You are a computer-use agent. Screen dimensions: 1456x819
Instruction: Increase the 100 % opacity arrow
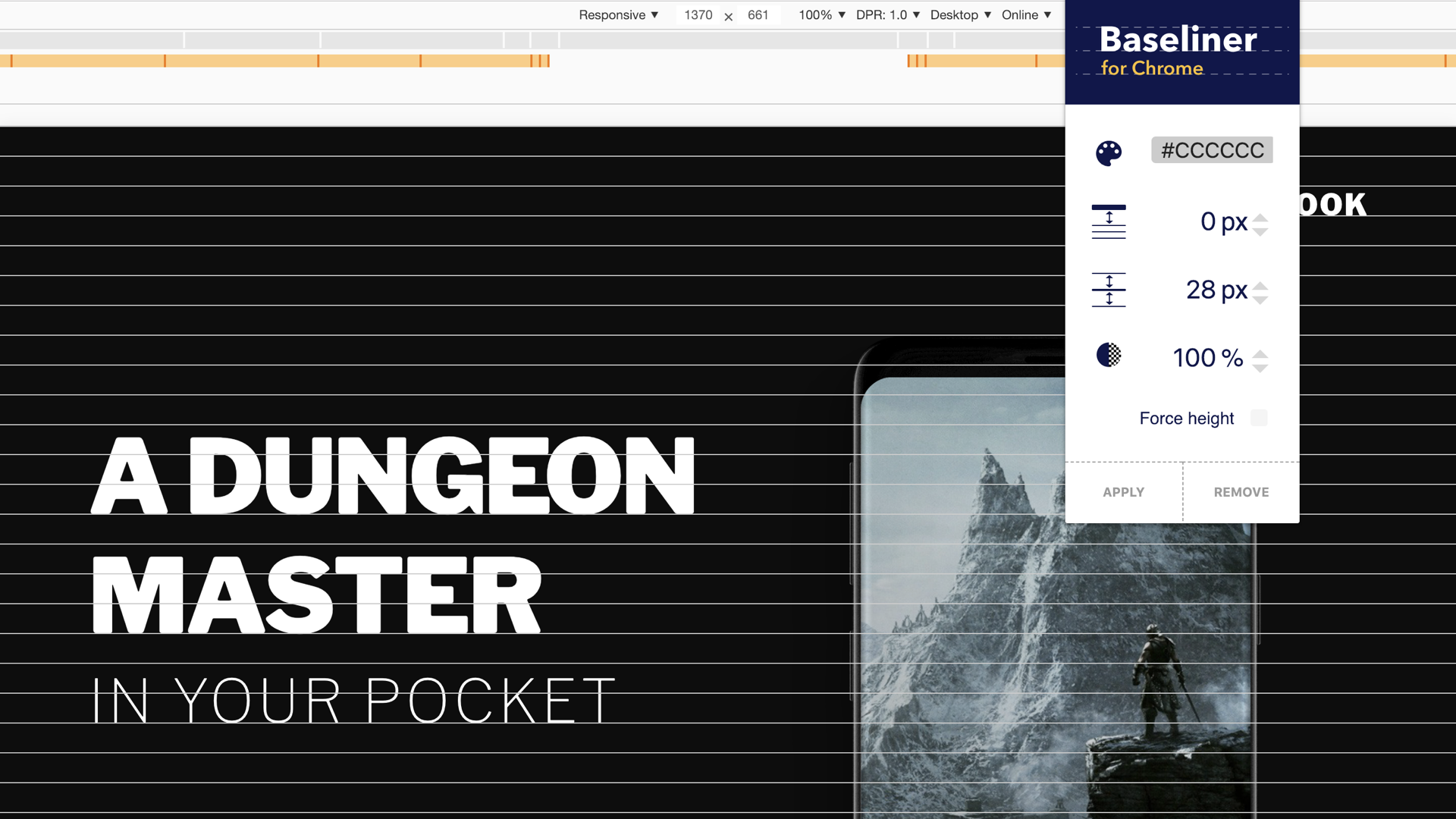[x=1260, y=353]
